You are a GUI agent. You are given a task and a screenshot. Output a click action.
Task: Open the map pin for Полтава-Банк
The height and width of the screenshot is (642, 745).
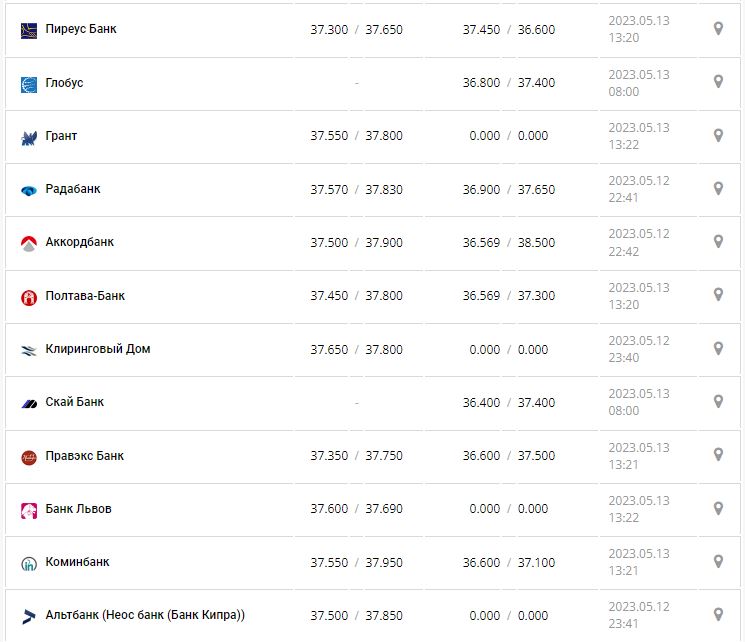tap(718, 295)
